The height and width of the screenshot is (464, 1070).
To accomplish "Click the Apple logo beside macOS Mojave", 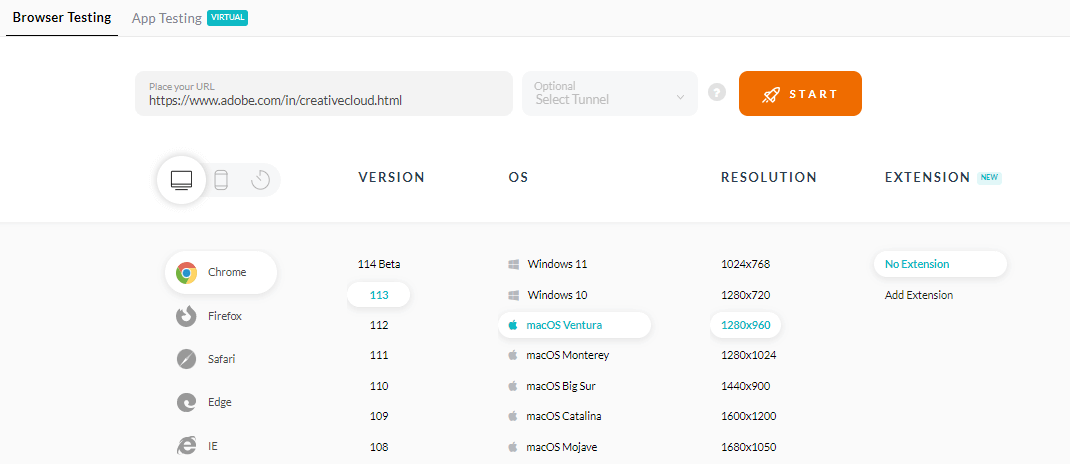I will pyautogui.click(x=513, y=448).
